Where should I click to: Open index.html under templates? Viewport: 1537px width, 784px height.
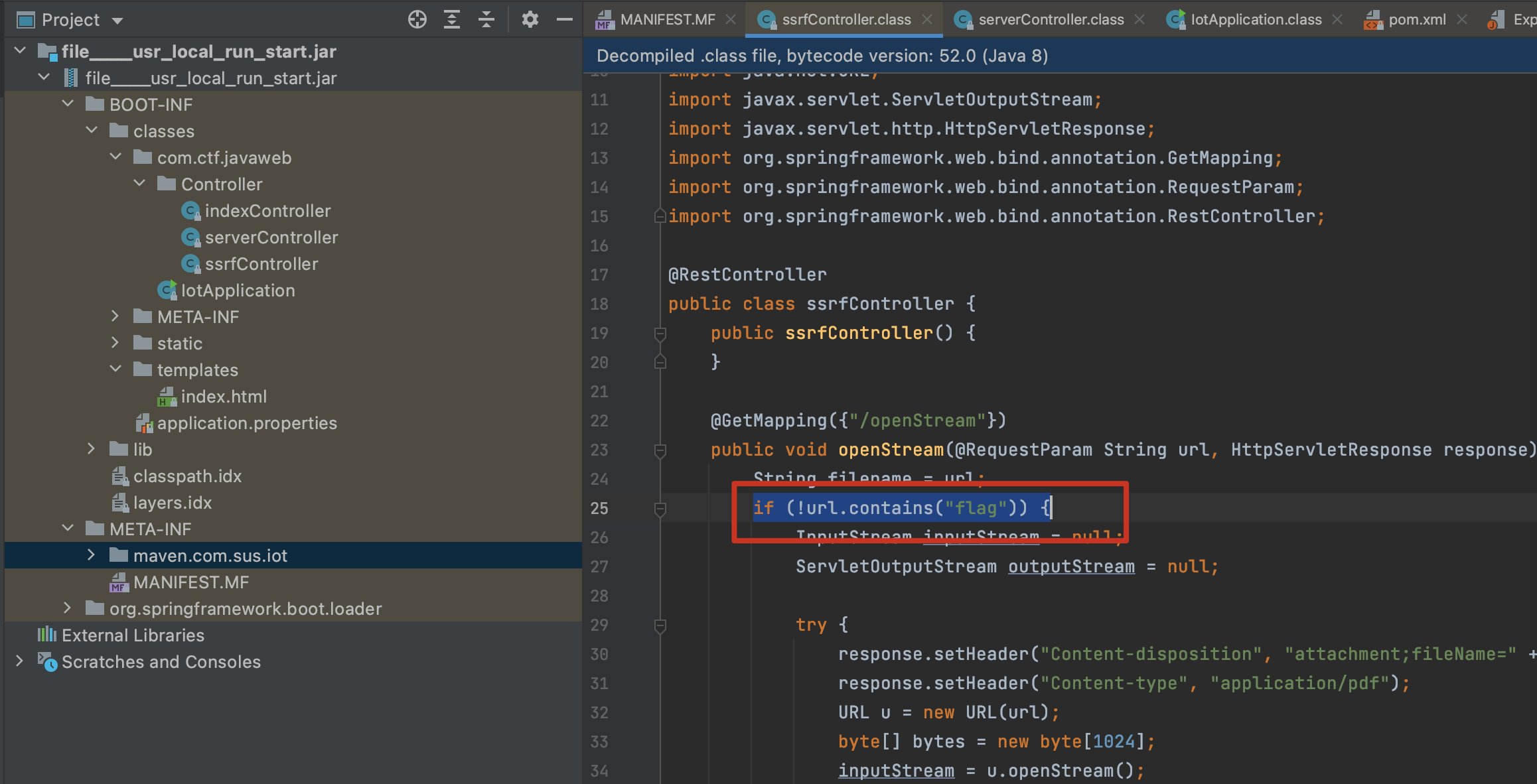pyautogui.click(x=223, y=397)
